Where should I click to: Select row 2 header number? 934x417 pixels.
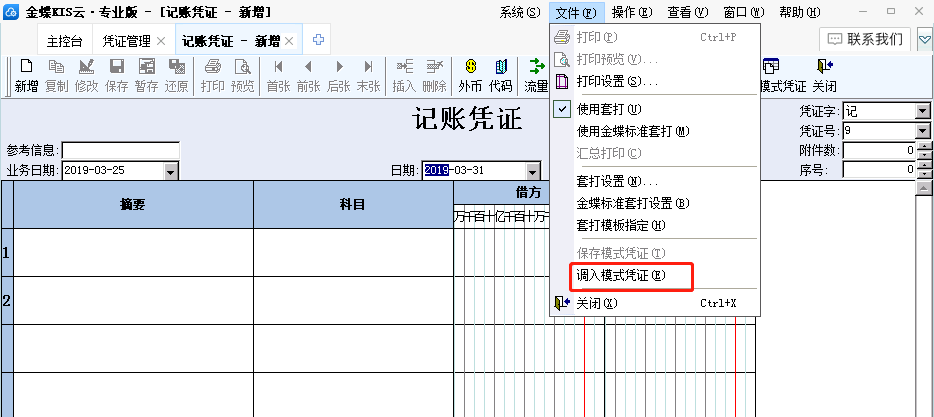click(7, 300)
